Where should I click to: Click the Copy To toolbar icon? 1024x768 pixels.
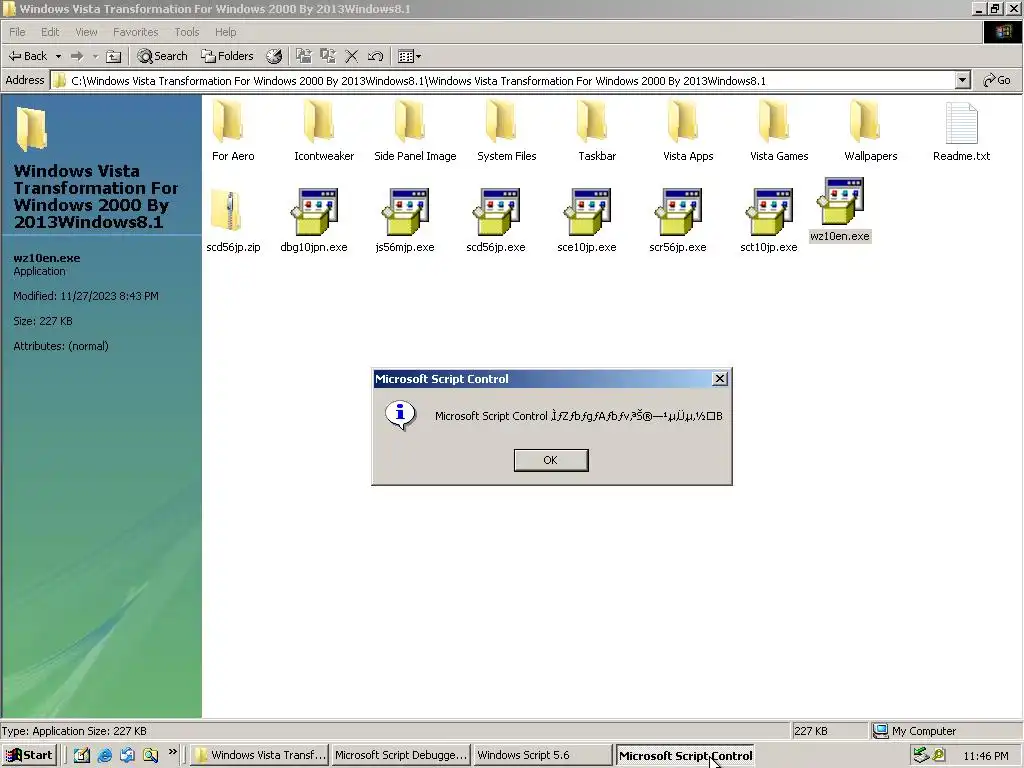coord(328,56)
